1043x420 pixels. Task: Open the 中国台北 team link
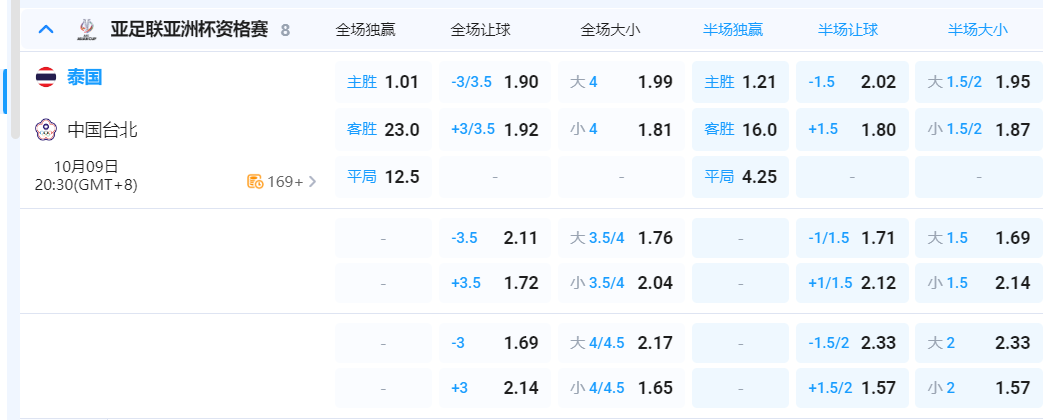(x=102, y=129)
